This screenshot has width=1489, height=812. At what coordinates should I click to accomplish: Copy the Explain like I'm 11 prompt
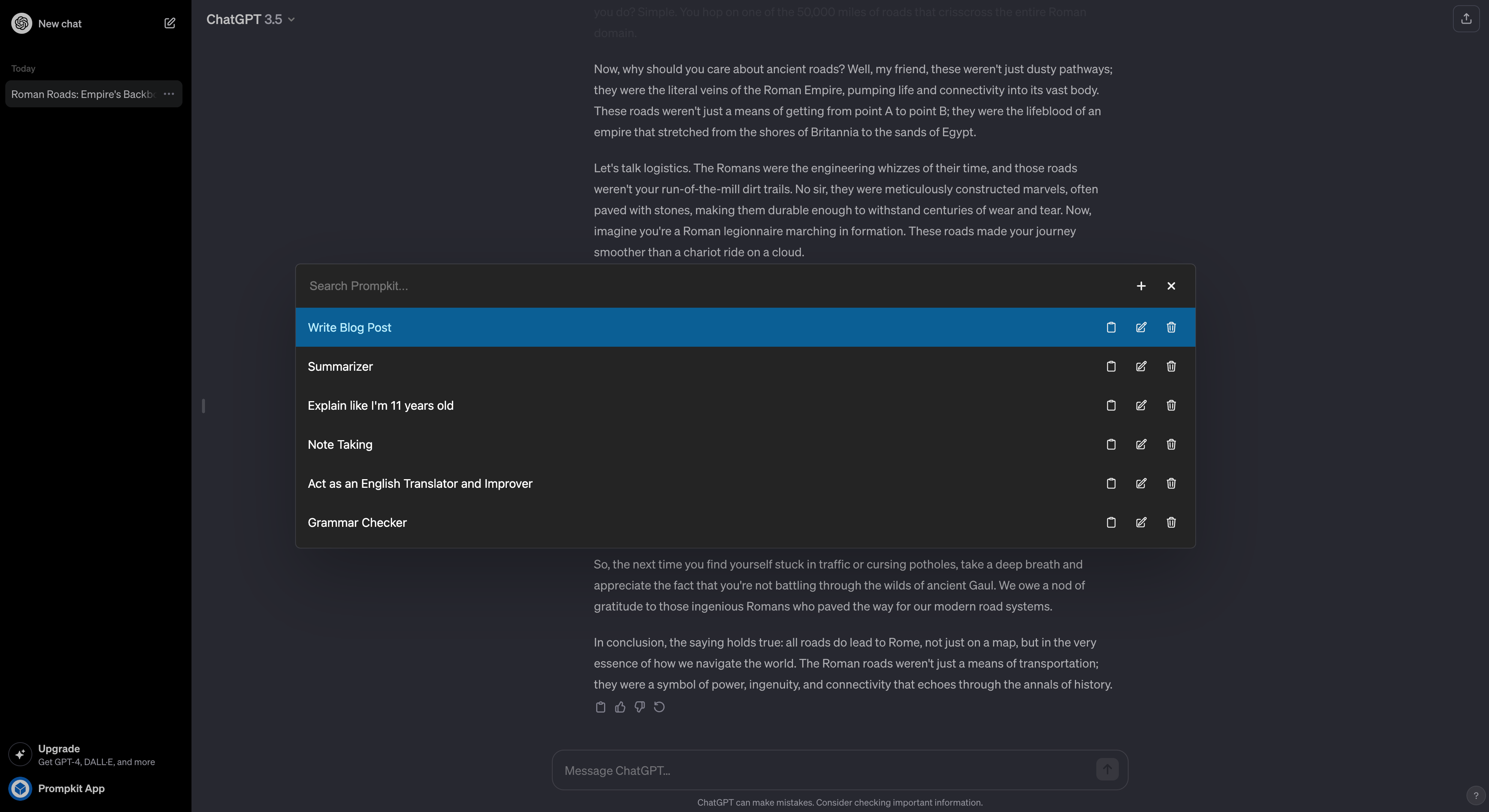[1111, 405]
